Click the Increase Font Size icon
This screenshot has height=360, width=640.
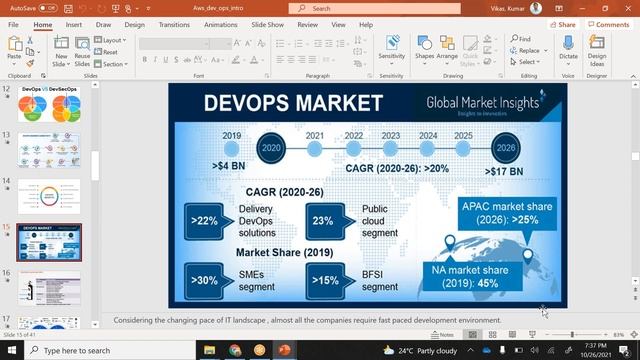(237, 43)
